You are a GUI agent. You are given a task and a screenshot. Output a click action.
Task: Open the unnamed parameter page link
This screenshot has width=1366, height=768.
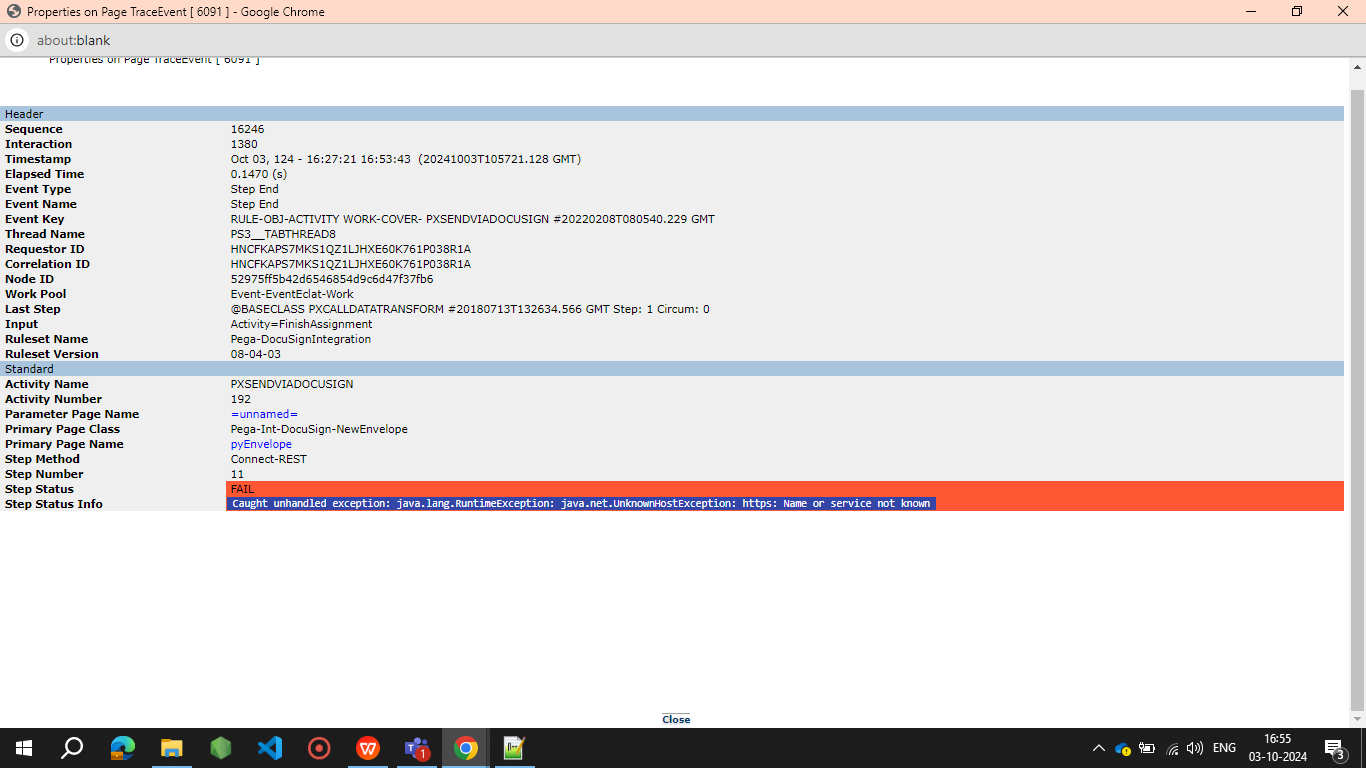tap(264, 413)
